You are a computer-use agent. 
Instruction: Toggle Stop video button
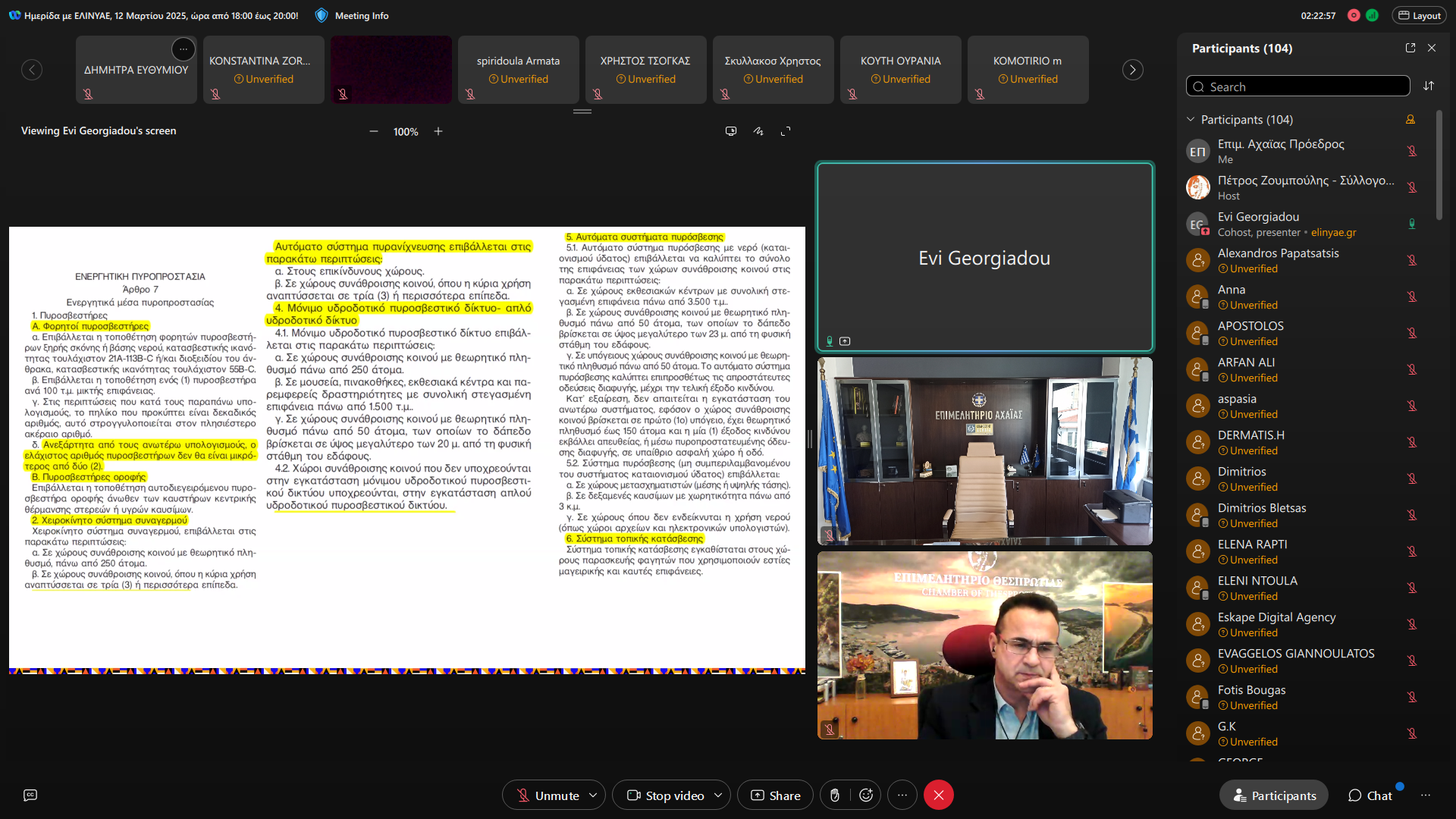pyautogui.click(x=666, y=795)
